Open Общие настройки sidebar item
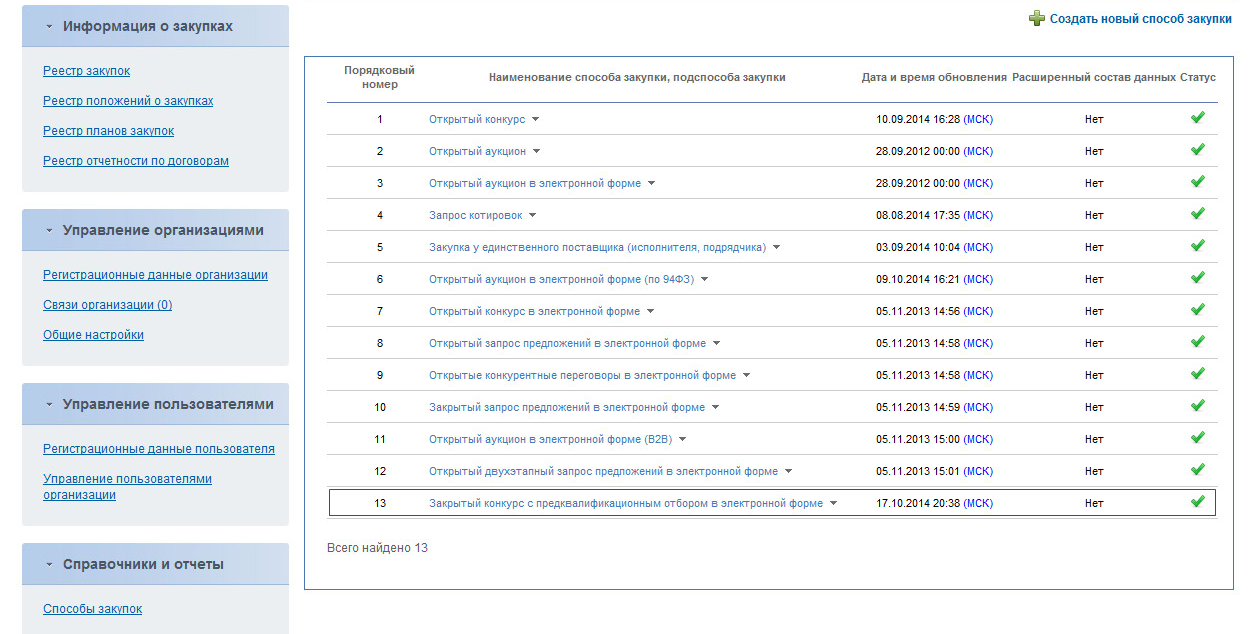The height and width of the screenshot is (634, 1259). pos(93,335)
